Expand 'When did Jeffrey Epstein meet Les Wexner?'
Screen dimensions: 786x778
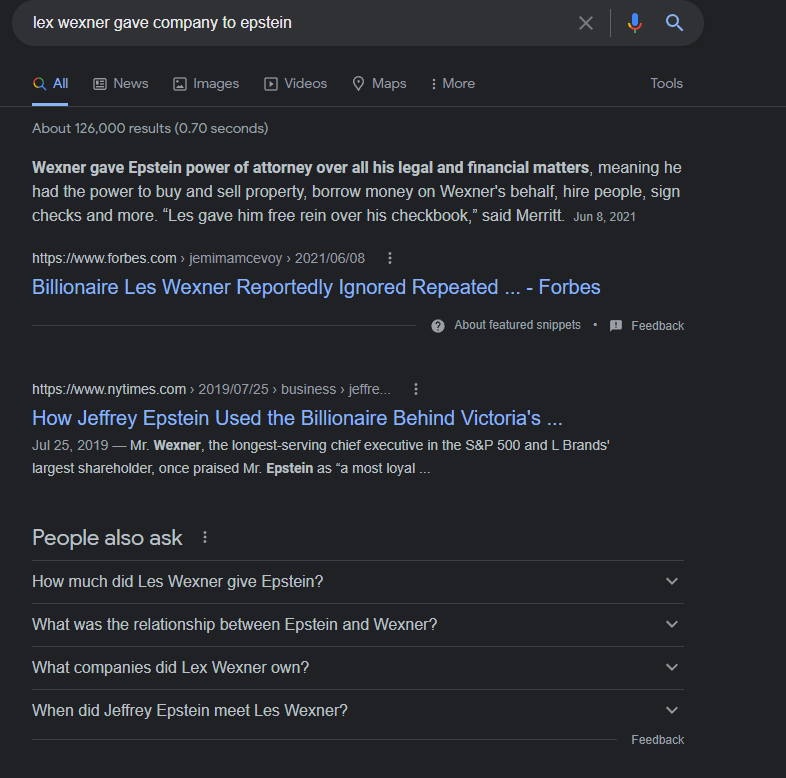[358, 711]
